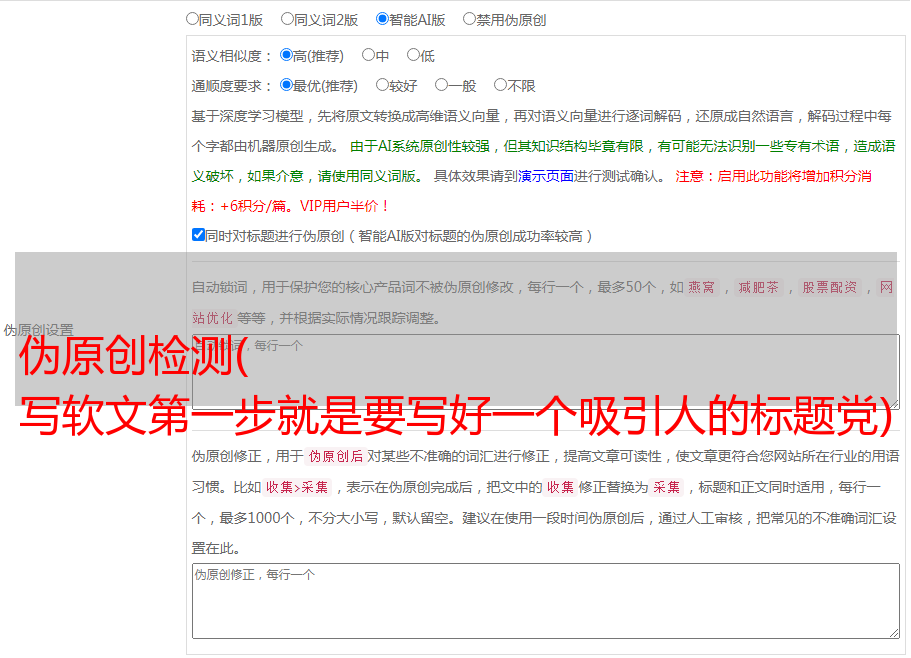
Task: Toggle 同时对标题进行伪原创 checkbox
Action: pos(198,235)
